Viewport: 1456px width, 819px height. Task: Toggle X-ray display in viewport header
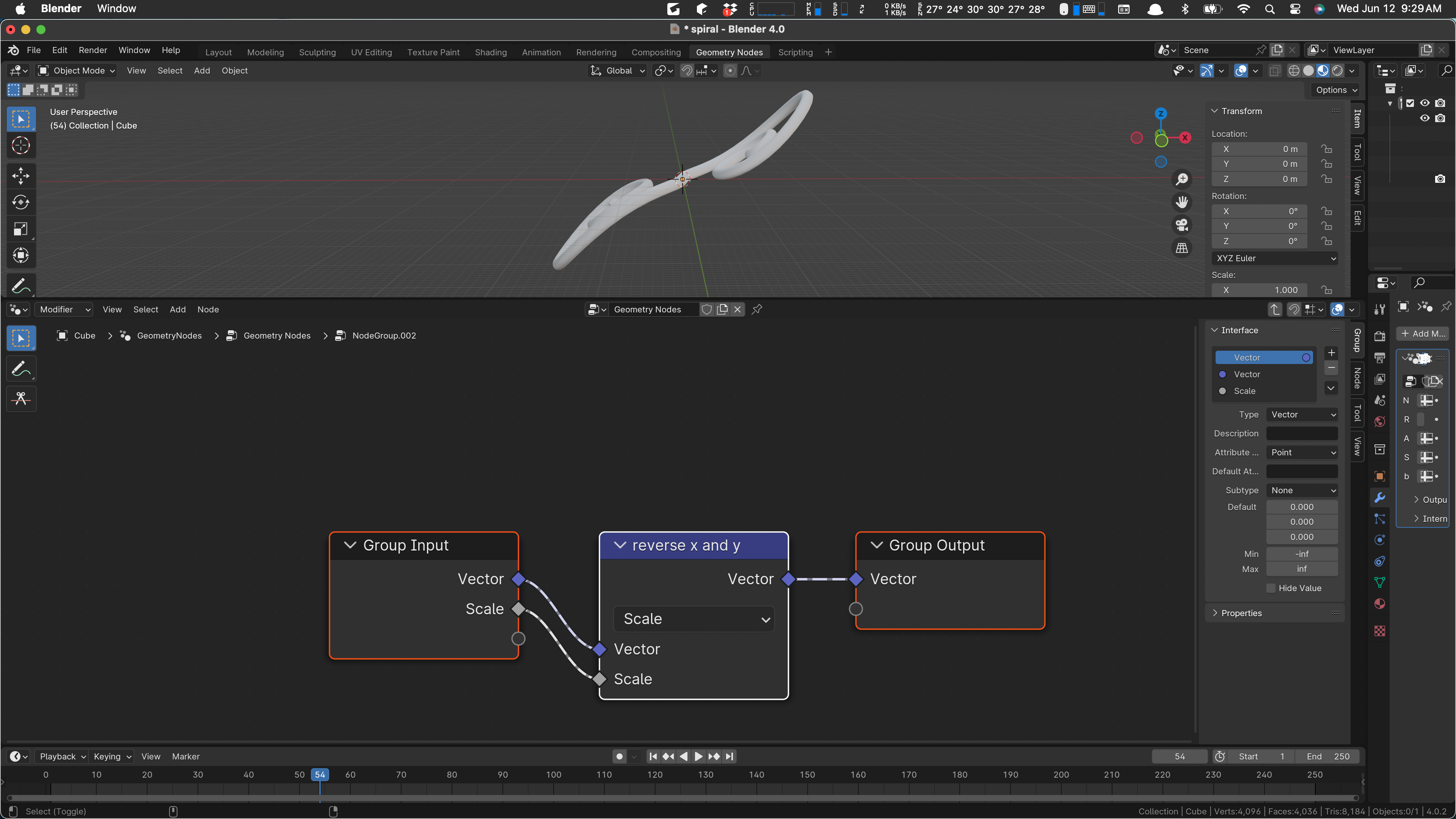pos(1274,71)
